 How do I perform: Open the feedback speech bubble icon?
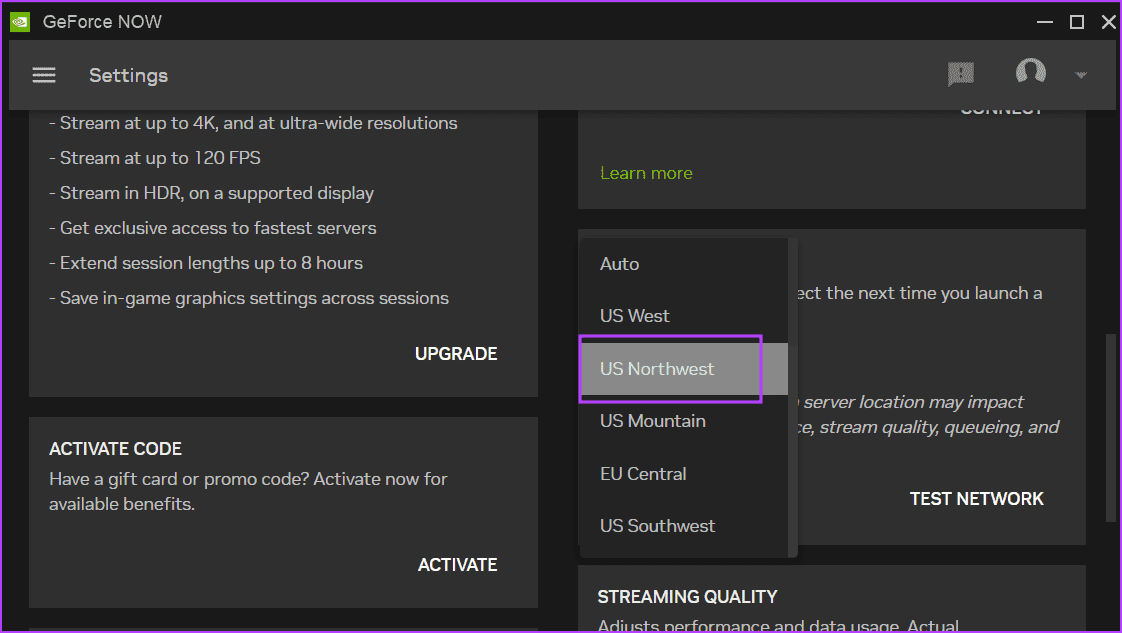(x=960, y=74)
